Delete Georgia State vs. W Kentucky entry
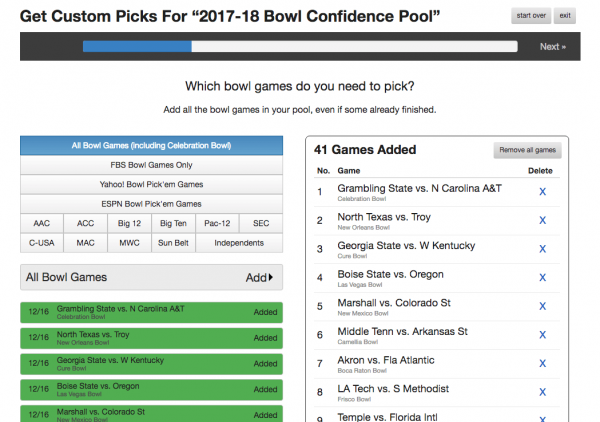The height and width of the screenshot is (422, 600). (542, 249)
